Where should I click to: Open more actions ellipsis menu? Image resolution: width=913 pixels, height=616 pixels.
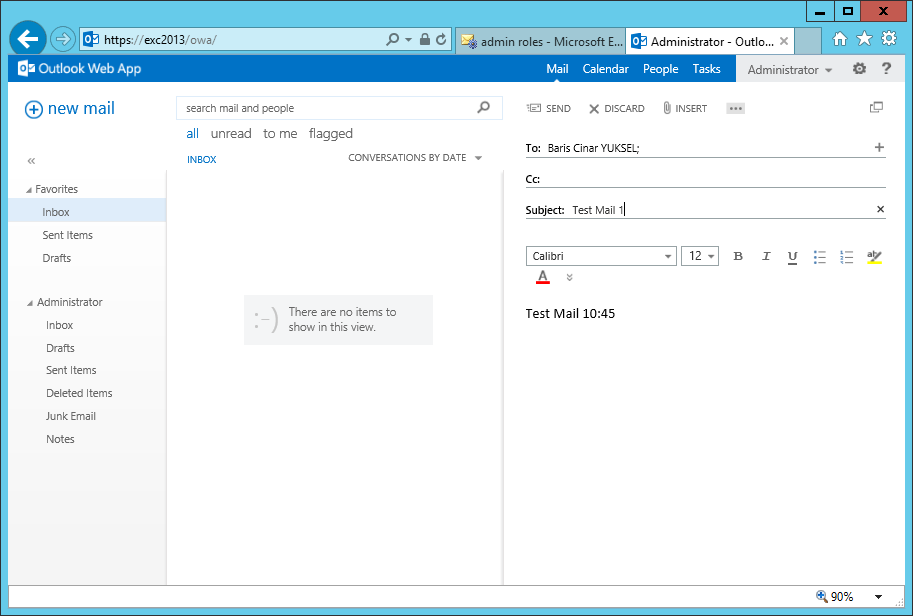click(735, 108)
